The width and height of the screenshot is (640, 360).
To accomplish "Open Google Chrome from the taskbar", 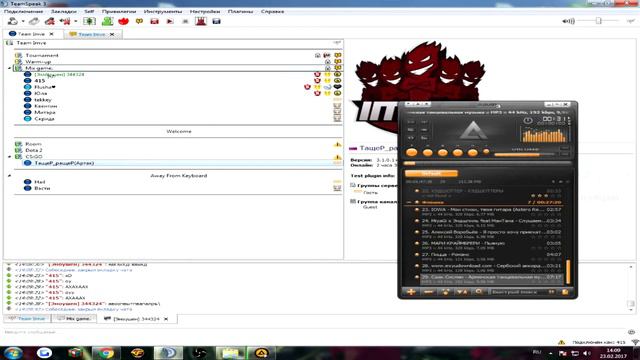I will (x=106, y=353).
